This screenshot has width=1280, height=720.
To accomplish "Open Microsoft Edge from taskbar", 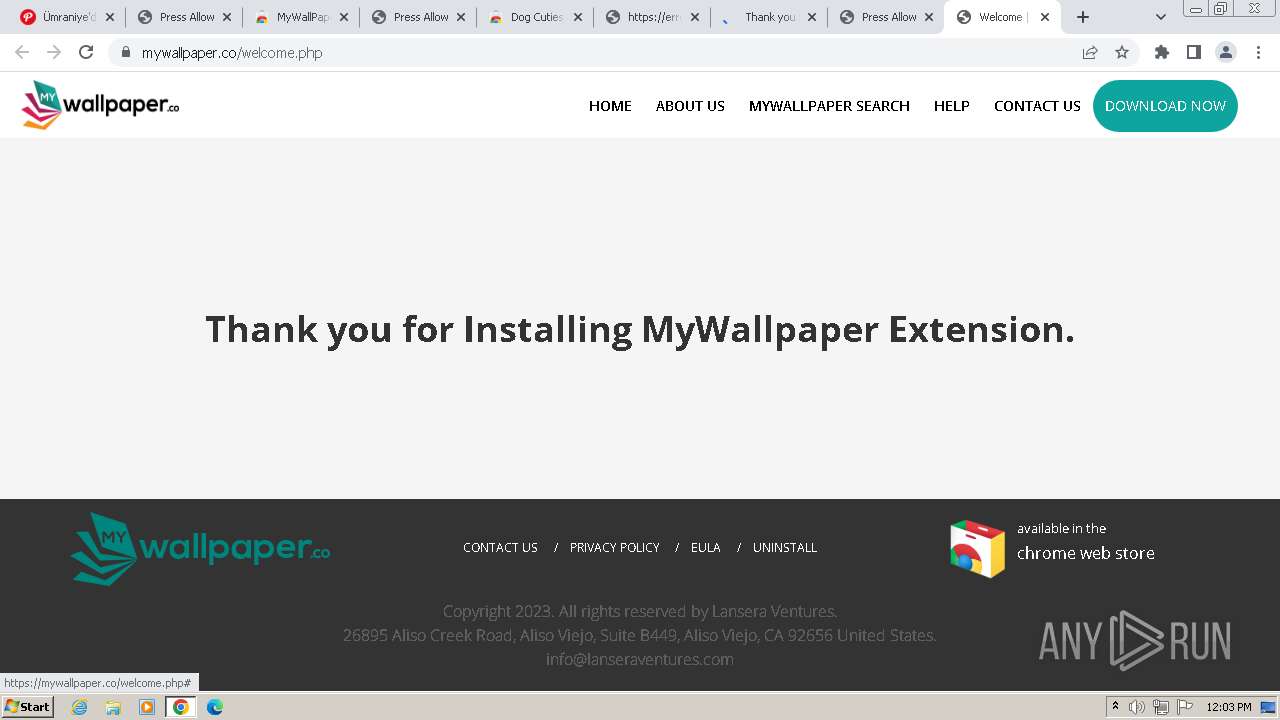I will (215, 707).
